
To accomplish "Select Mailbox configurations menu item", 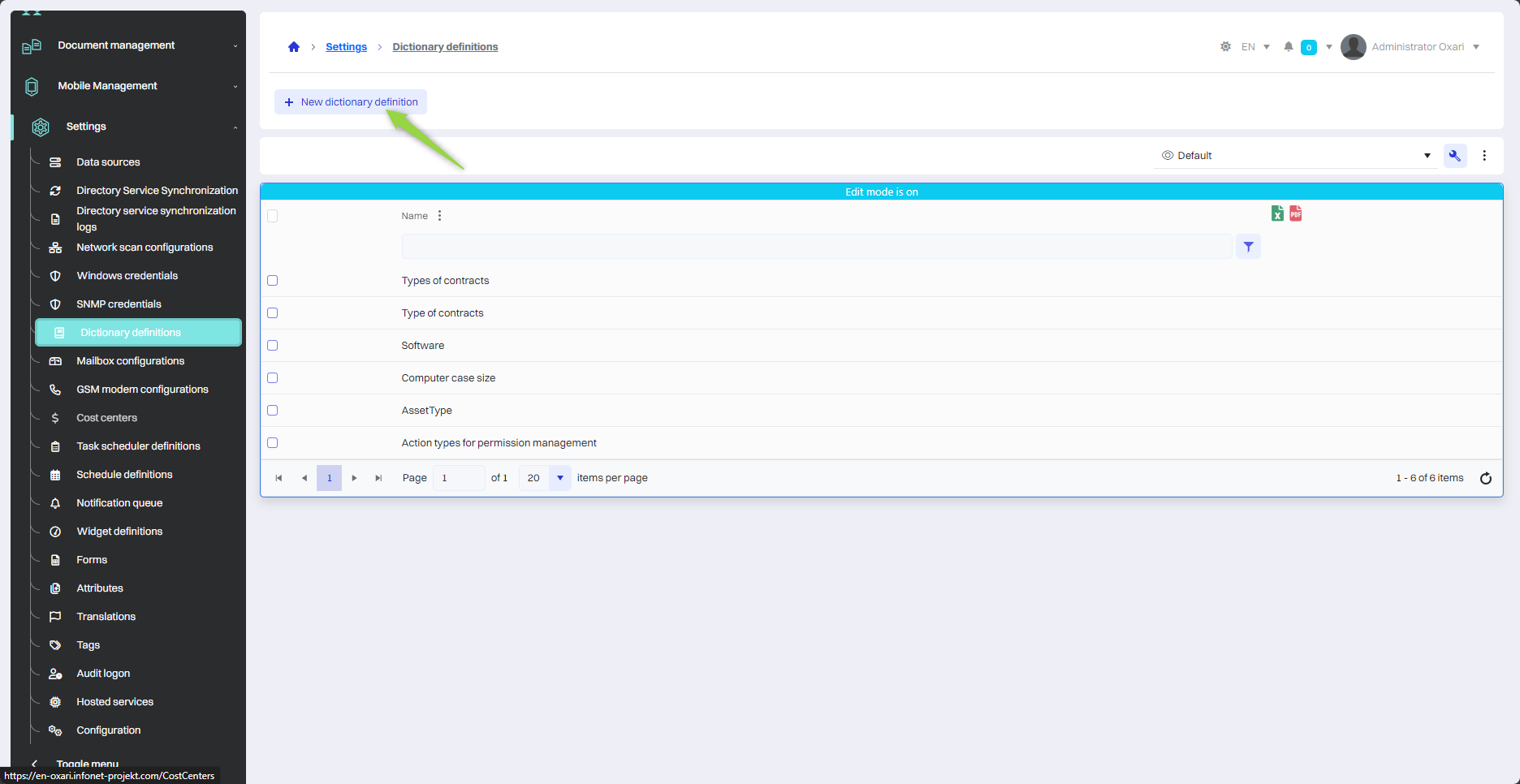I will pyautogui.click(x=130, y=361).
